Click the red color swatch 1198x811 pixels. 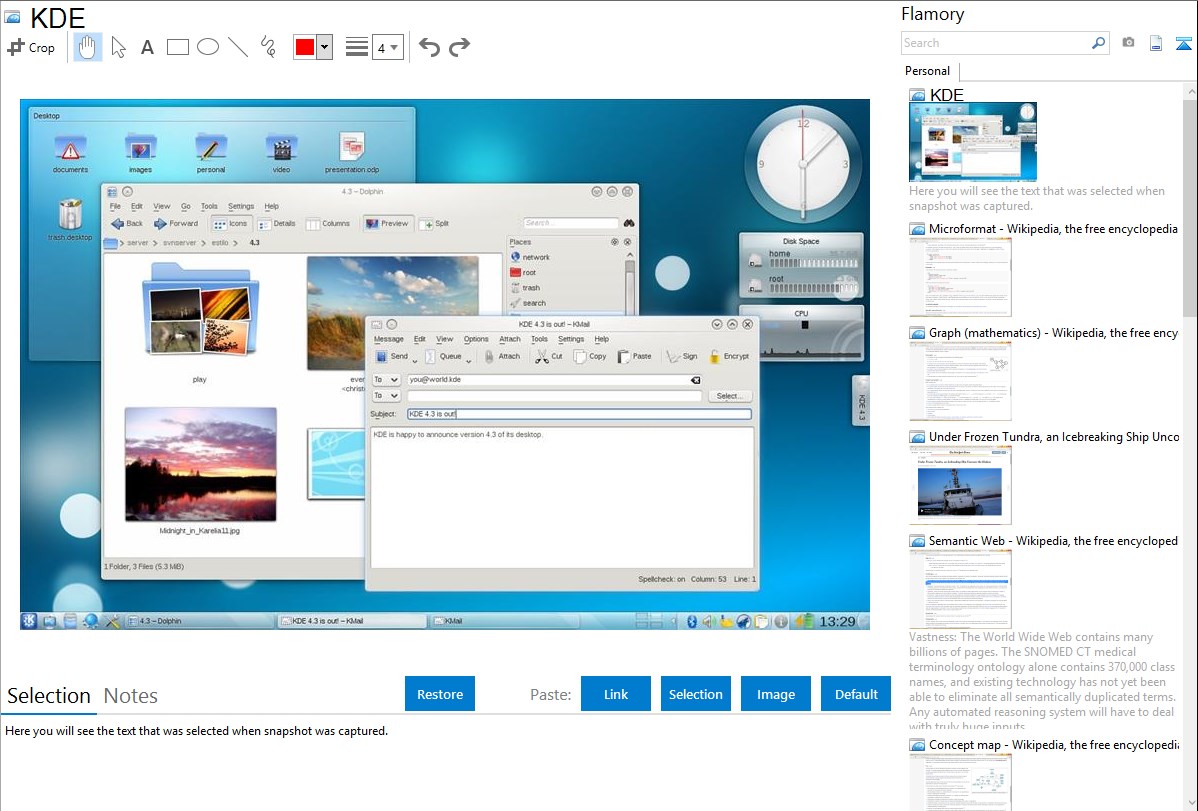(x=305, y=47)
